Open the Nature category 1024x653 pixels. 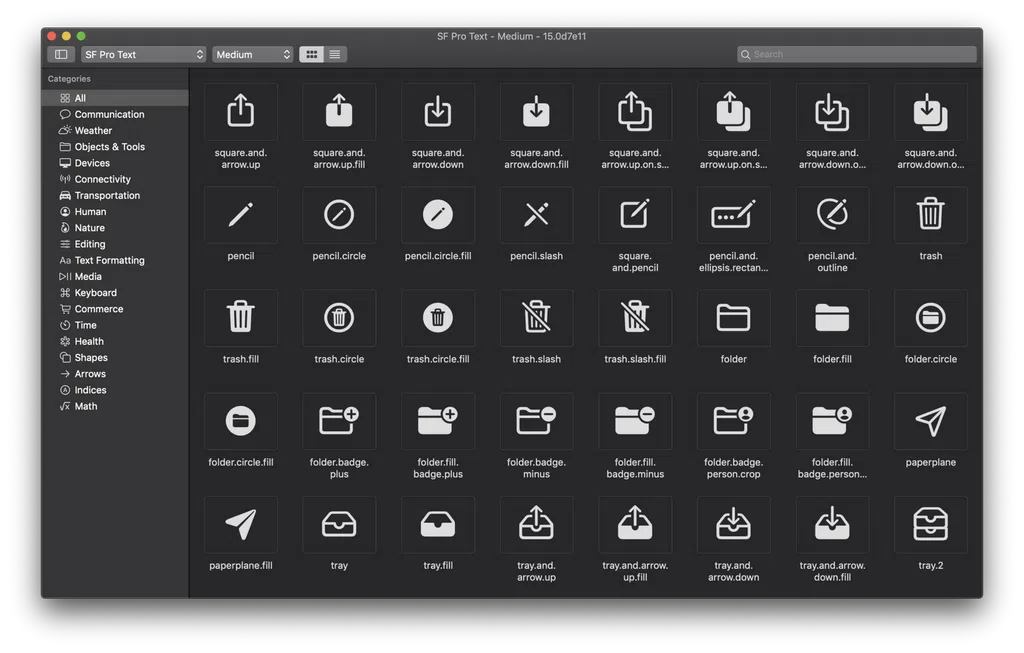point(115,228)
